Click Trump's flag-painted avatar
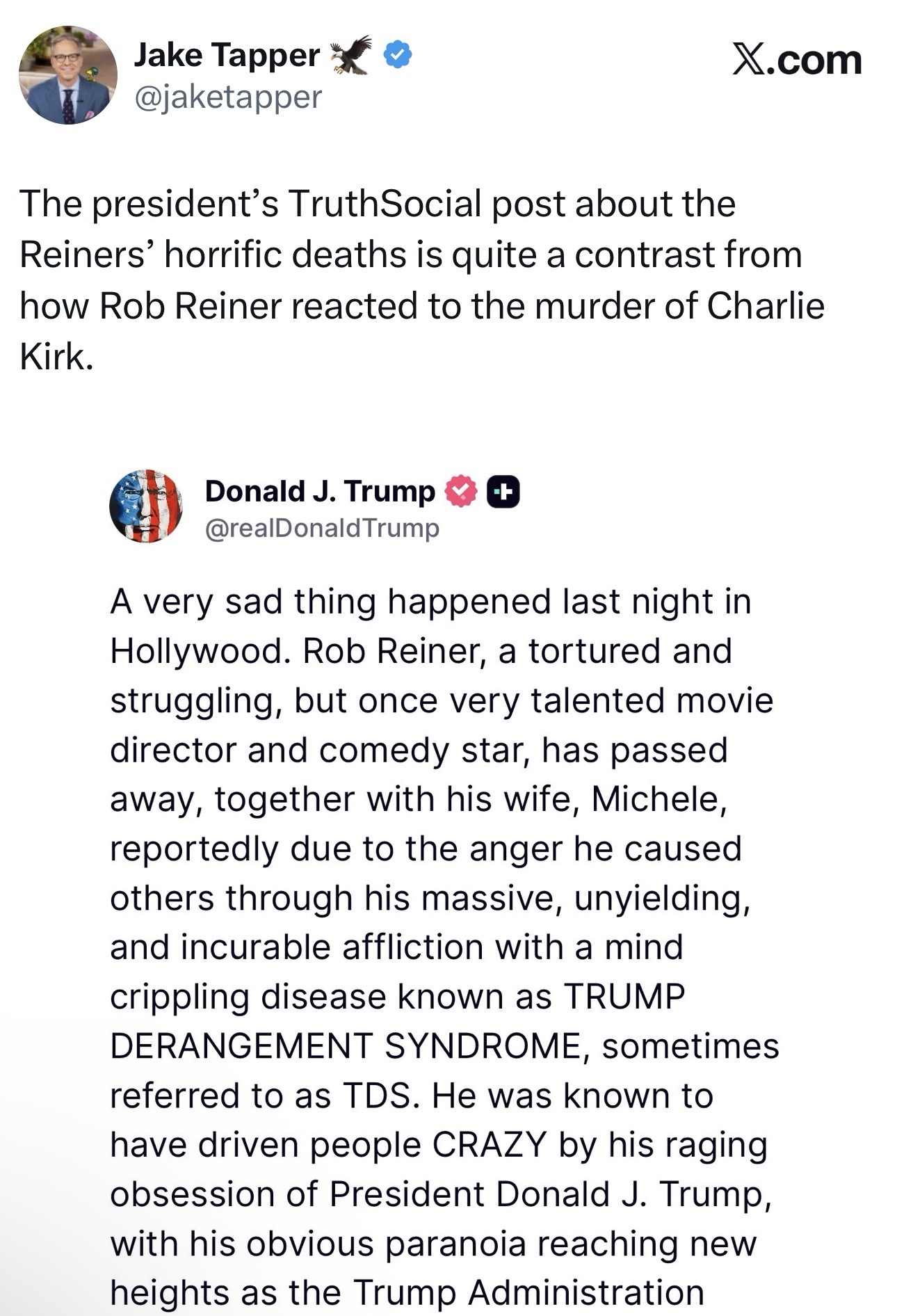 point(146,506)
